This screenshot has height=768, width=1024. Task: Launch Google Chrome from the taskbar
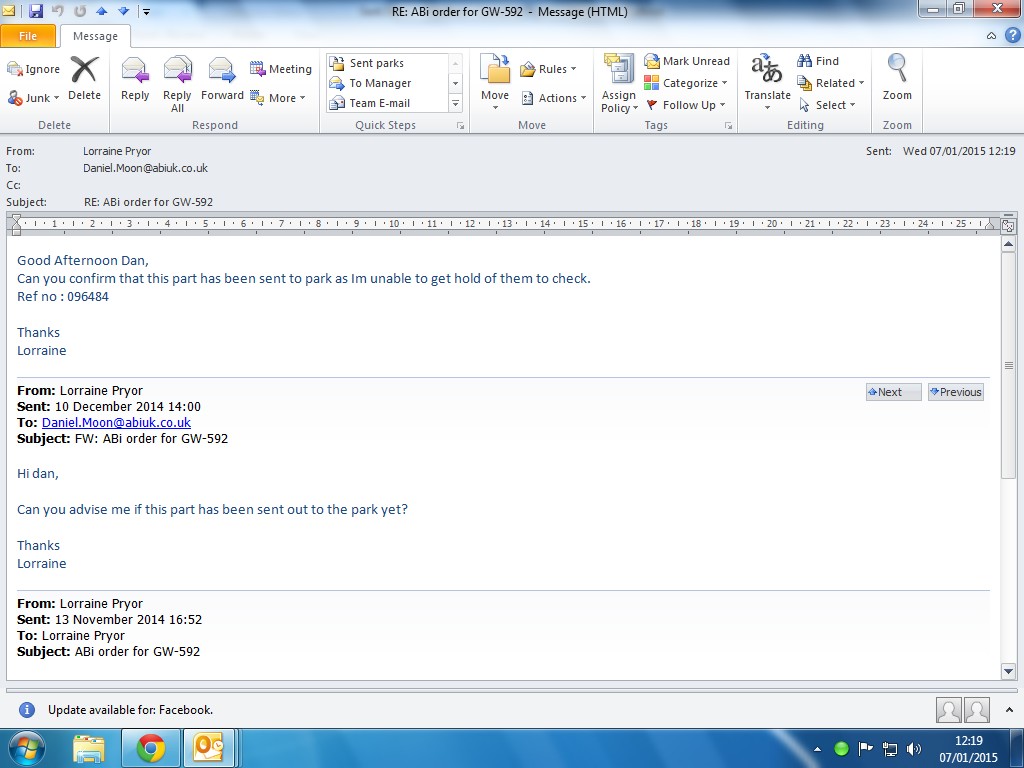[x=151, y=749]
